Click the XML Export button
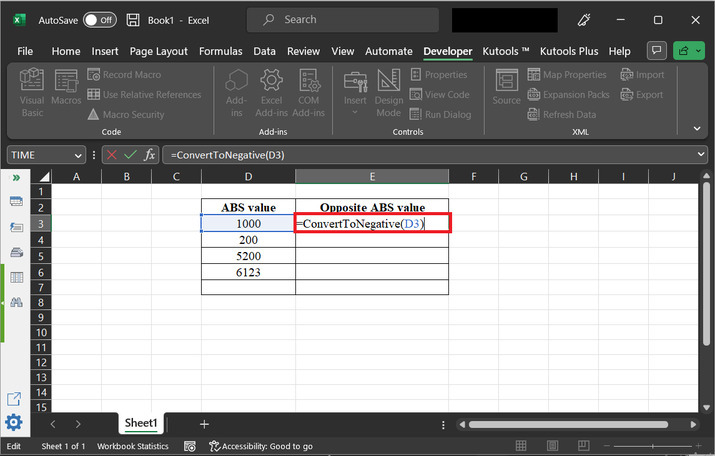The width and height of the screenshot is (715, 456). [x=642, y=94]
